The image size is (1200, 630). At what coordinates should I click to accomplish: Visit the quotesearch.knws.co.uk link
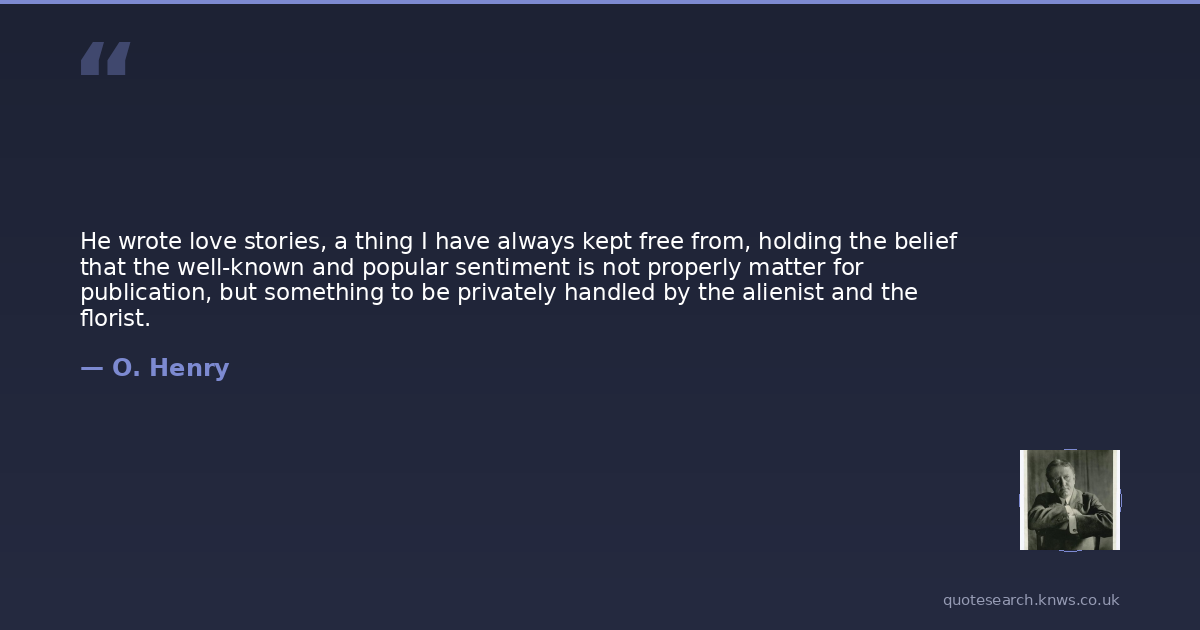point(1030,600)
